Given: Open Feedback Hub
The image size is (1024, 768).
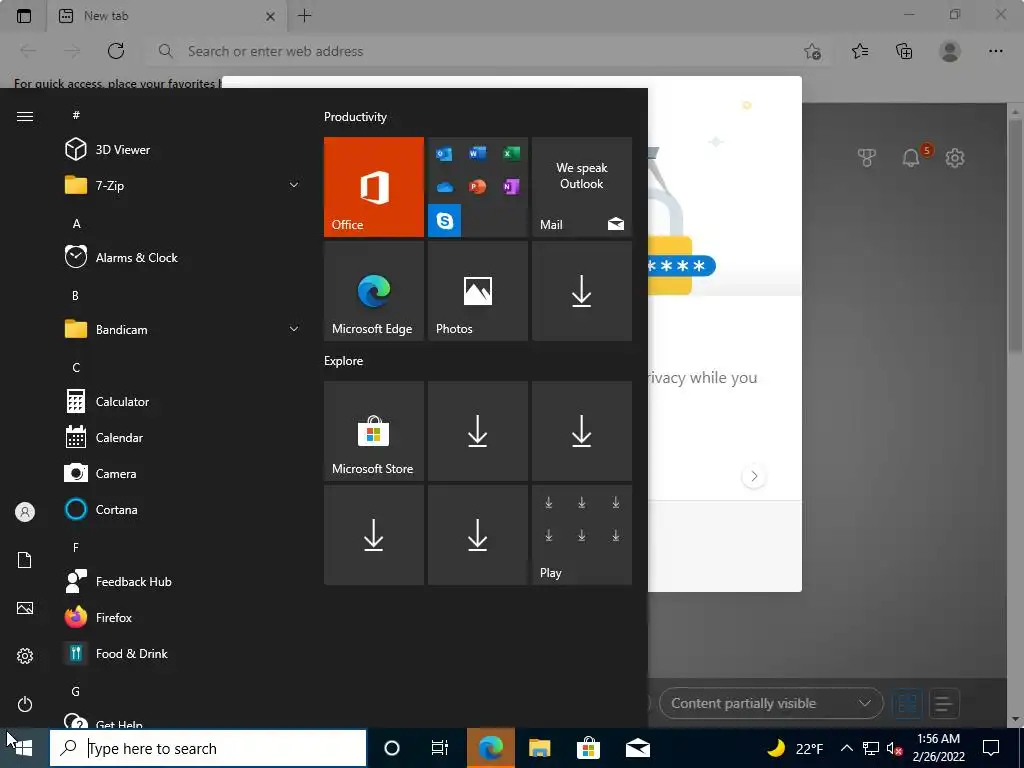Looking at the screenshot, I should click(x=183, y=581).
